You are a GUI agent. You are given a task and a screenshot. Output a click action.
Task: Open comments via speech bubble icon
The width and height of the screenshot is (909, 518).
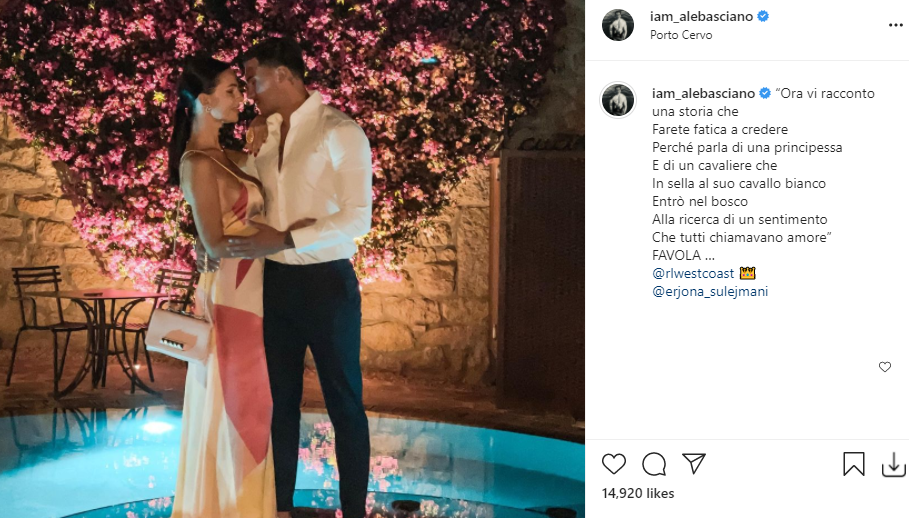pos(654,464)
